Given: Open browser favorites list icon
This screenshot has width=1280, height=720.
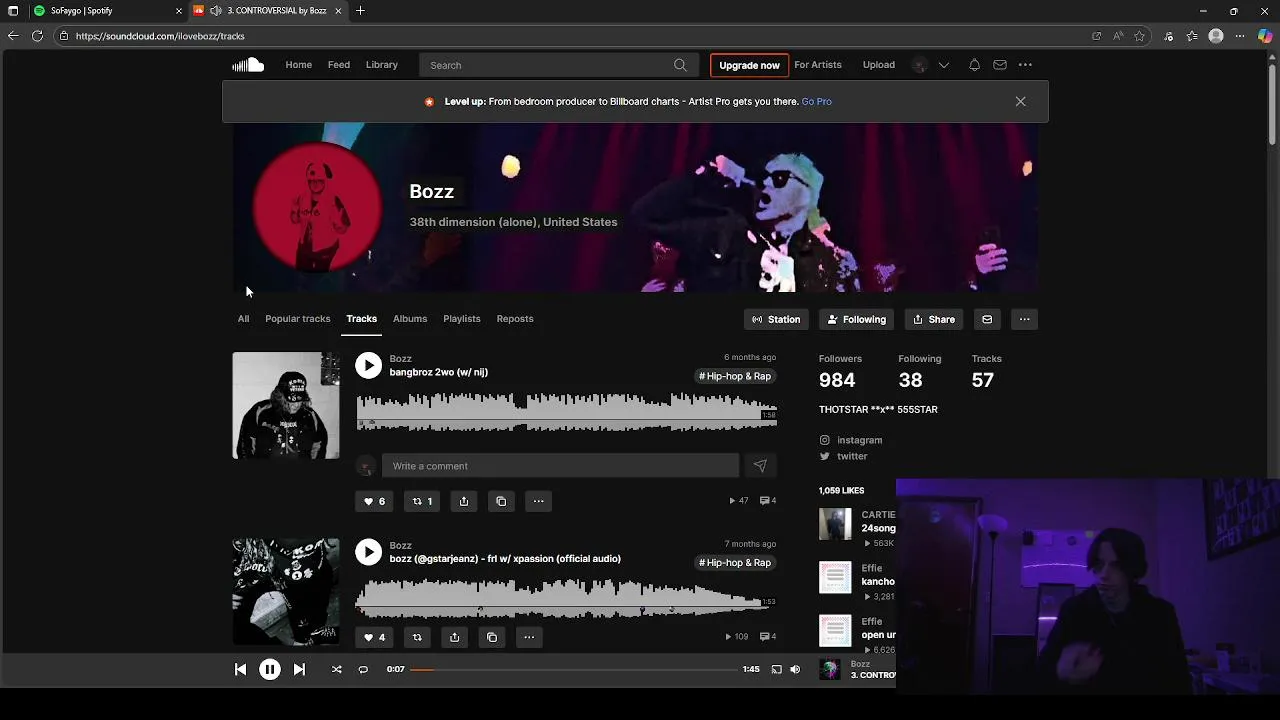Looking at the screenshot, I should pyautogui.click(x=1192, y=36).
